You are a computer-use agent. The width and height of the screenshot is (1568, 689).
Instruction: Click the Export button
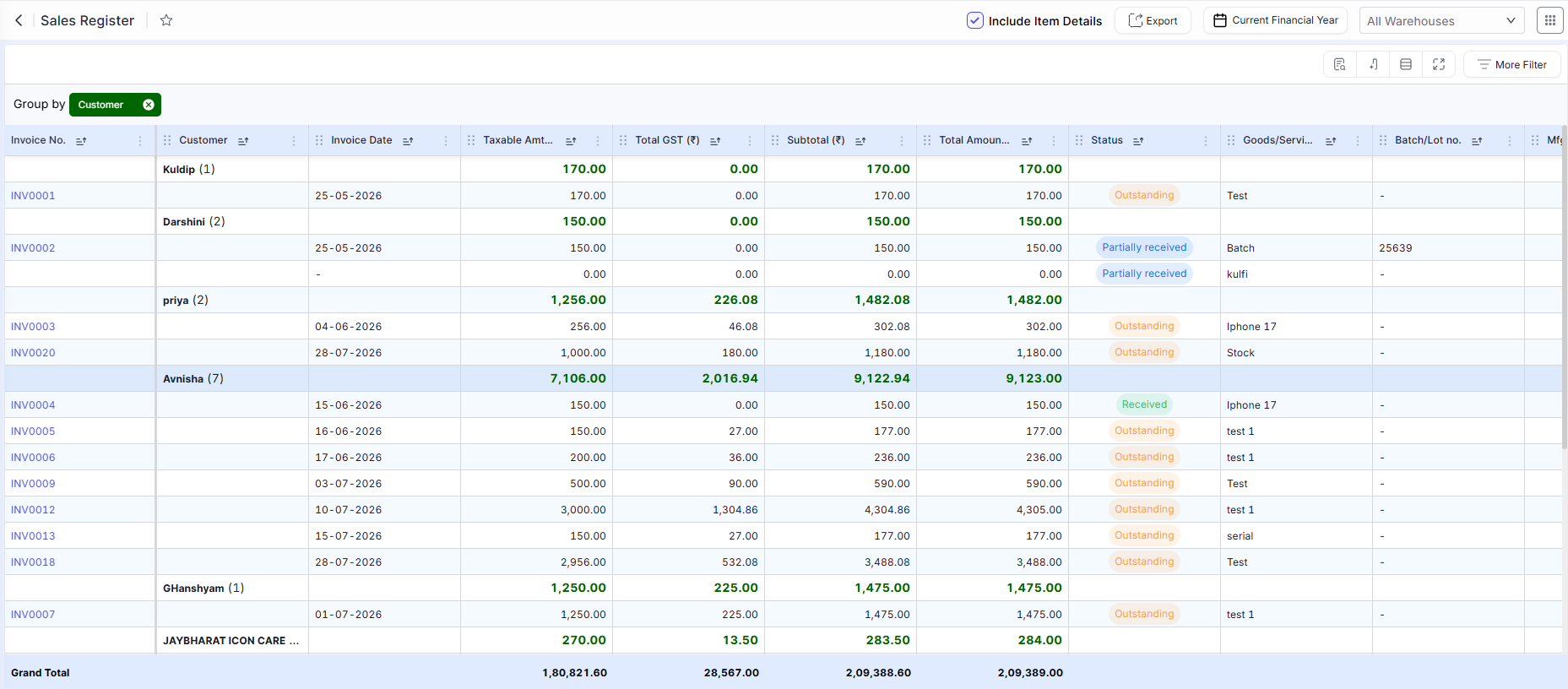[x=1153, y=20]
